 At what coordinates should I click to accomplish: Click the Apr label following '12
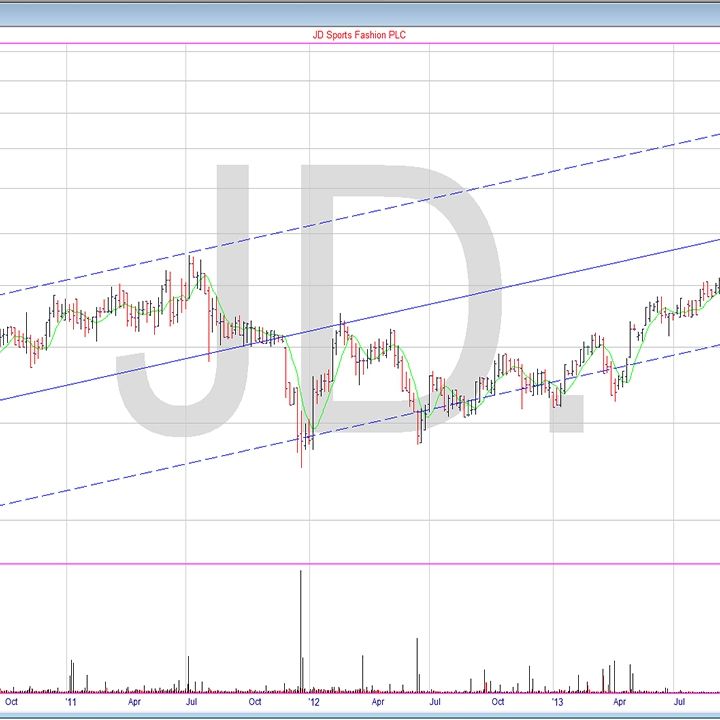coord(377,703)
